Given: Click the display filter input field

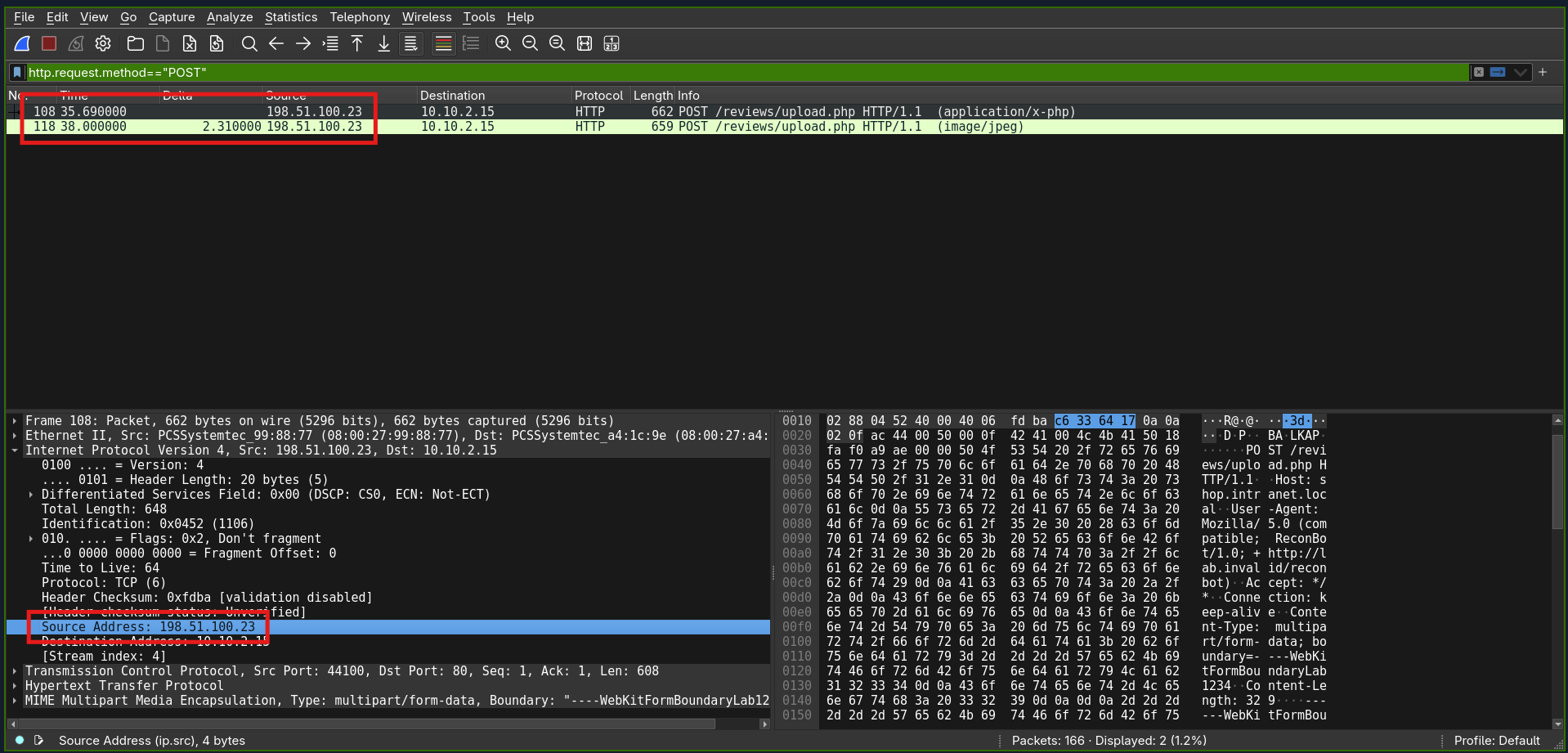Looking at the screenshot, I should [747, 73].
